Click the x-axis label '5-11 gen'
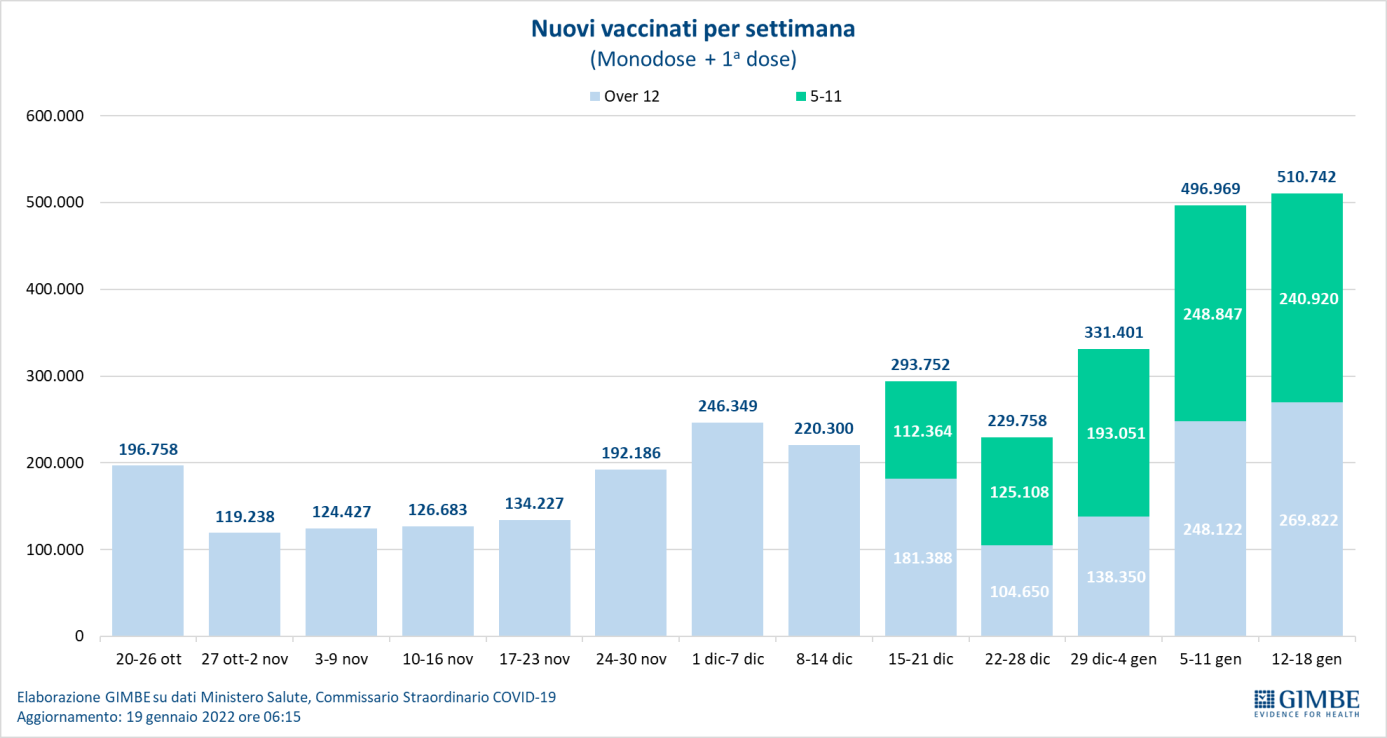 point(1211,659)
